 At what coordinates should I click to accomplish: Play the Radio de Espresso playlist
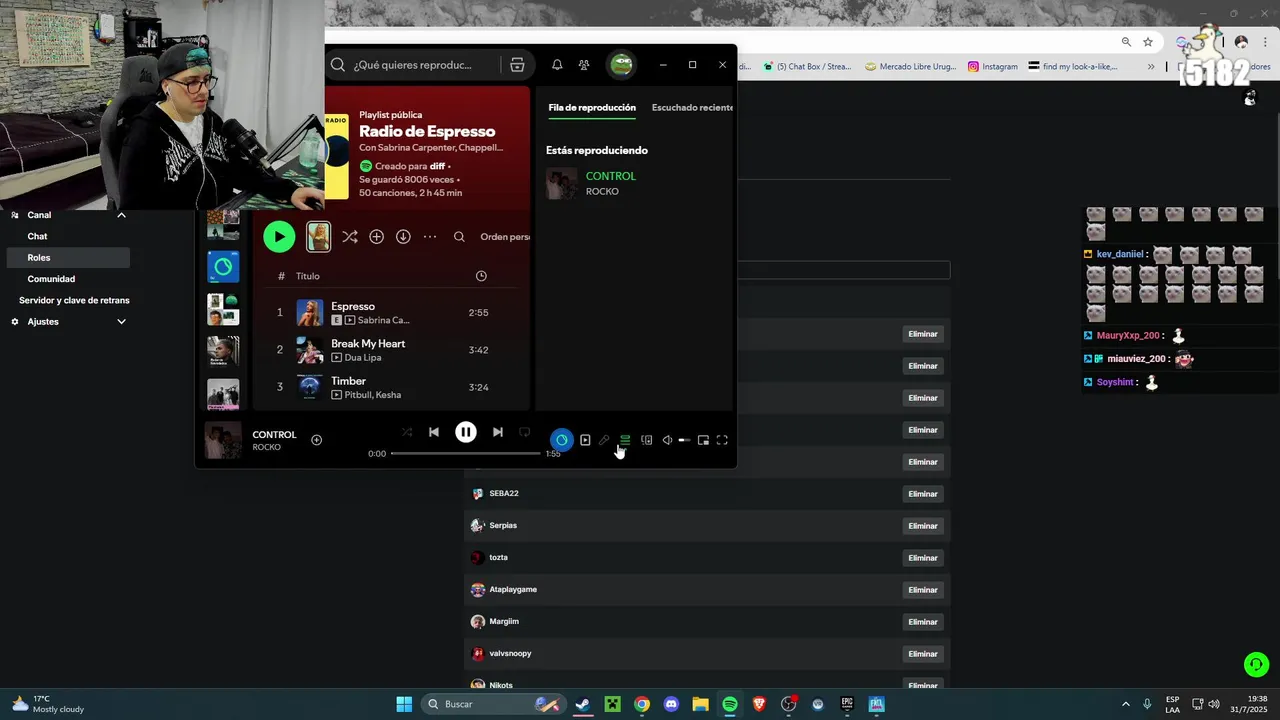click(279, 237)
